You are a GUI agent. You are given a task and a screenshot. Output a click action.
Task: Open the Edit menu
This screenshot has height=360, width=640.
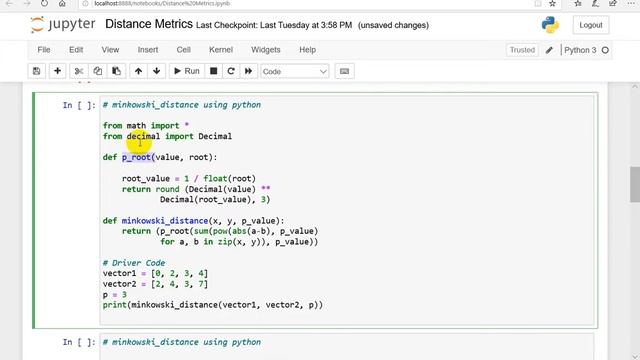coord(76,50)
